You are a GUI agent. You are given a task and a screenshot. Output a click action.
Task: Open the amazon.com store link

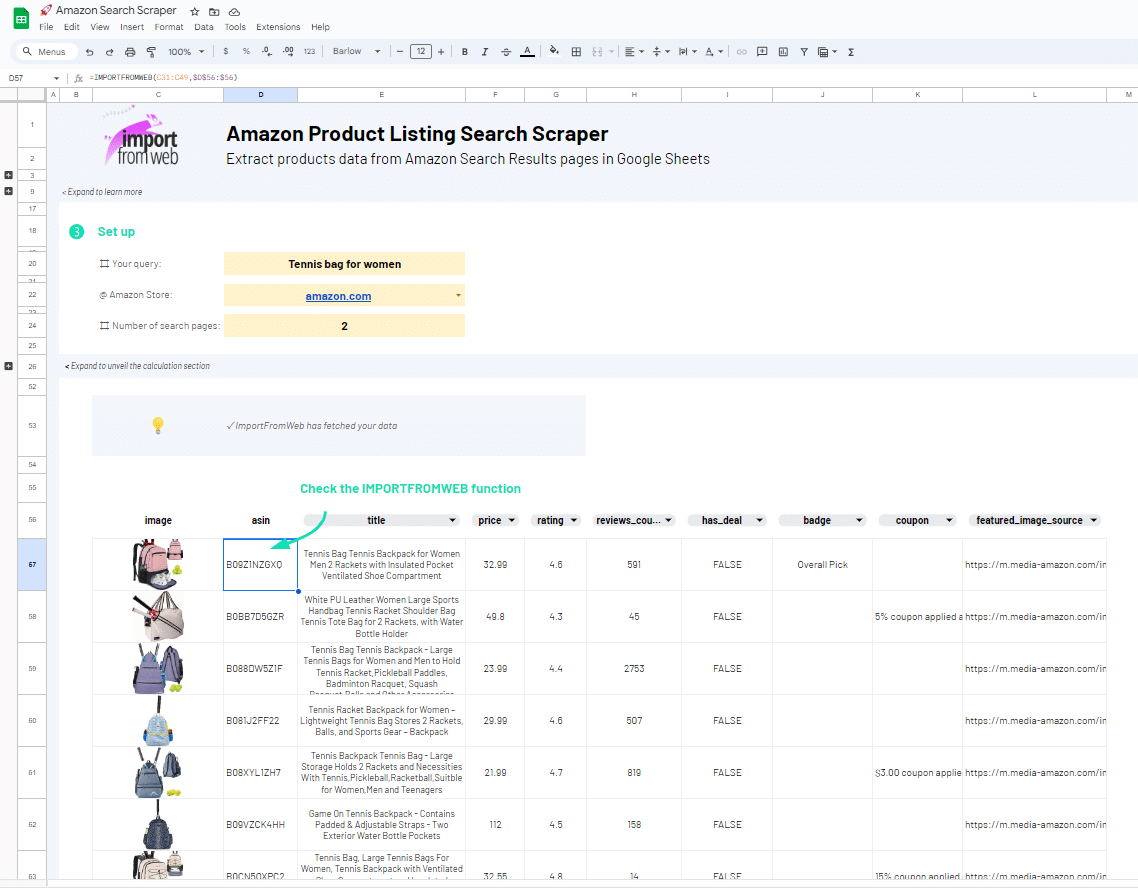[x=338, y=296]
